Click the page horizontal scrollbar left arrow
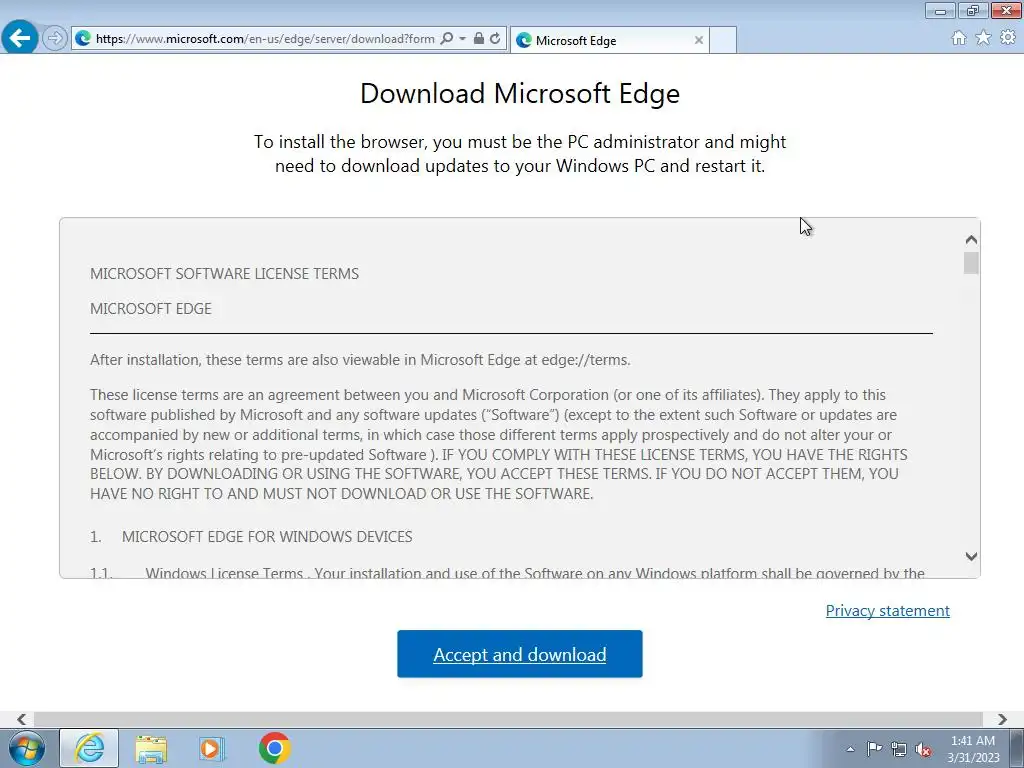 (22, 719)
